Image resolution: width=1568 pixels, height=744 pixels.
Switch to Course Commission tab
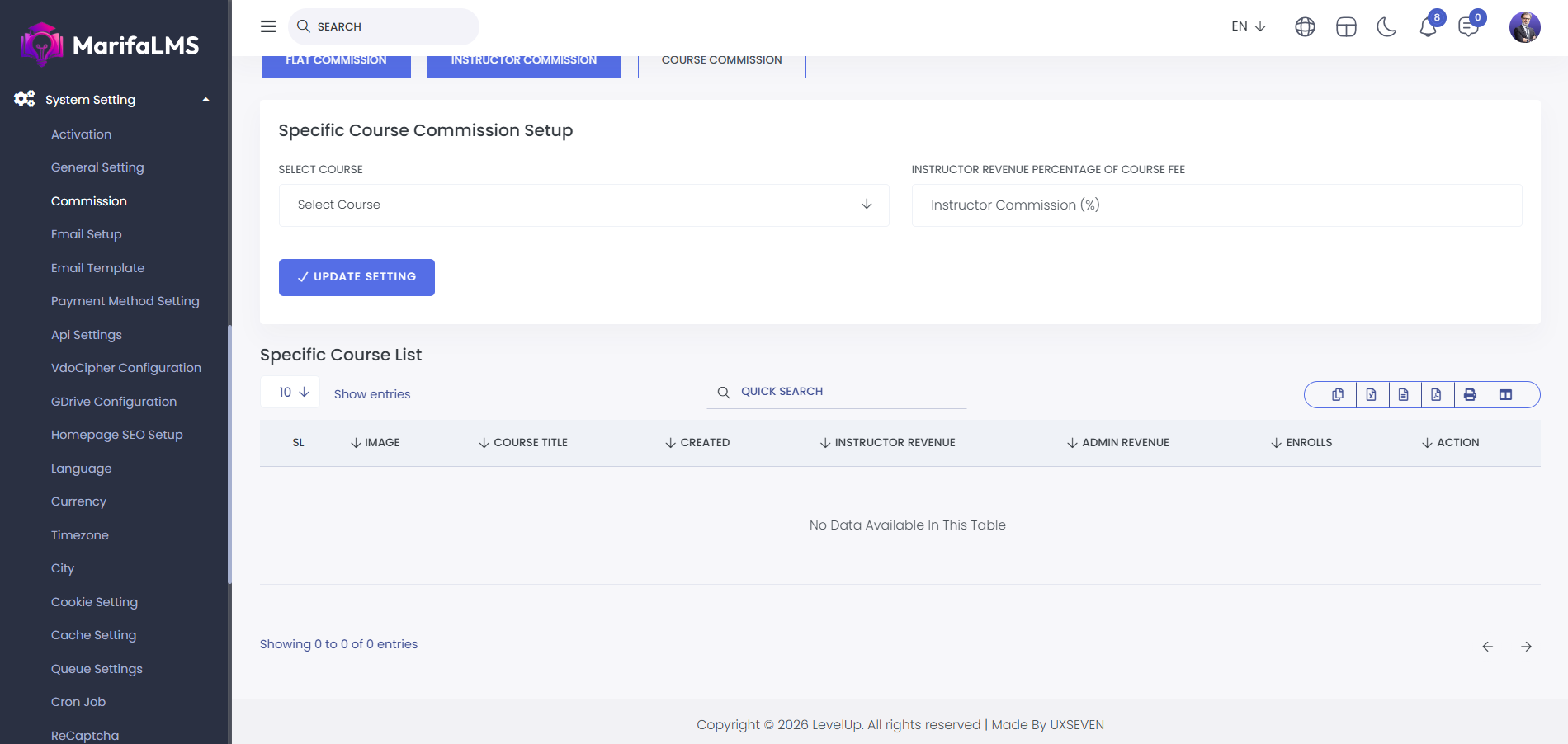pyautogui.click(x=721, y=61)
